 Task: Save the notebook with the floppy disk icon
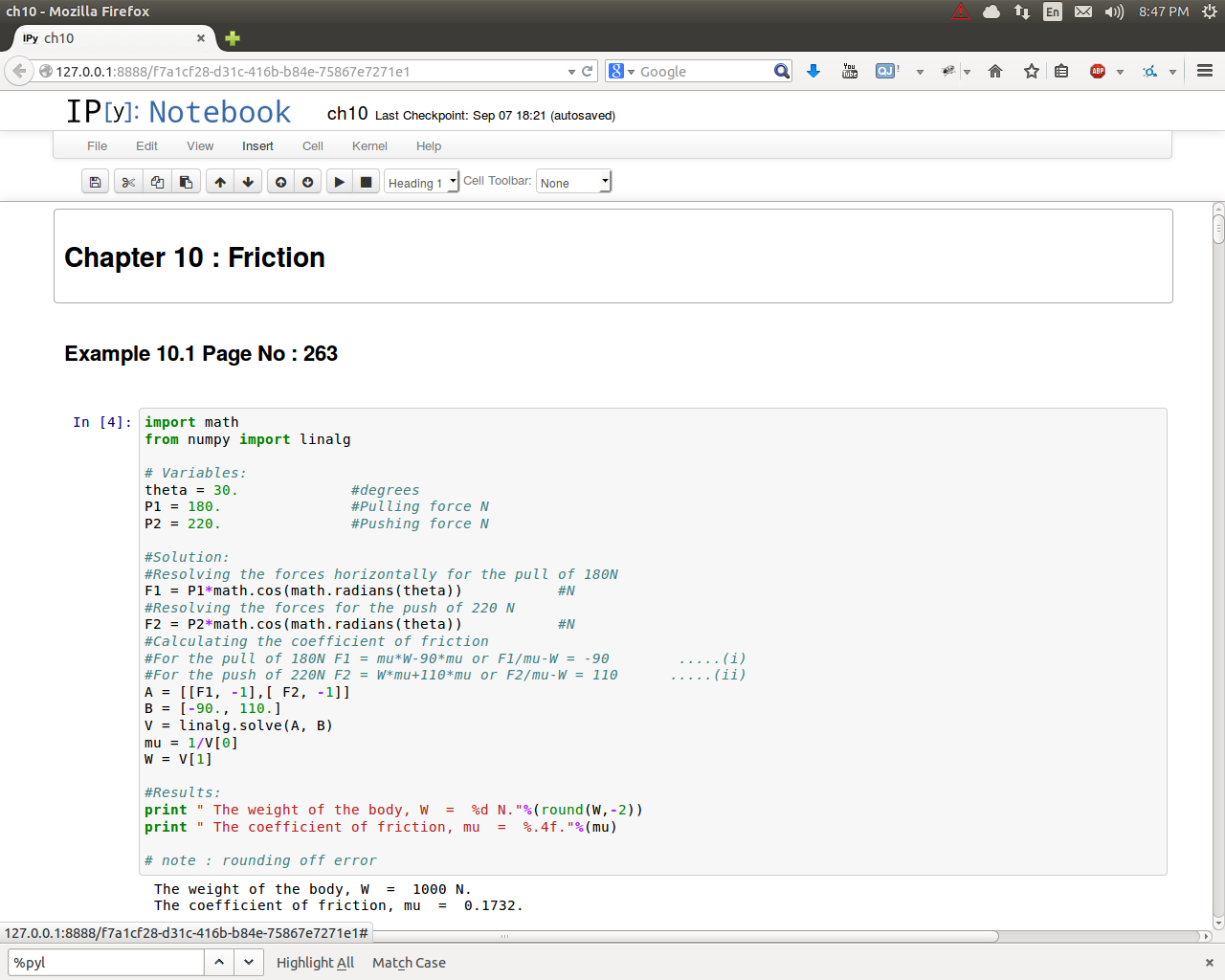tap(95, 182)
